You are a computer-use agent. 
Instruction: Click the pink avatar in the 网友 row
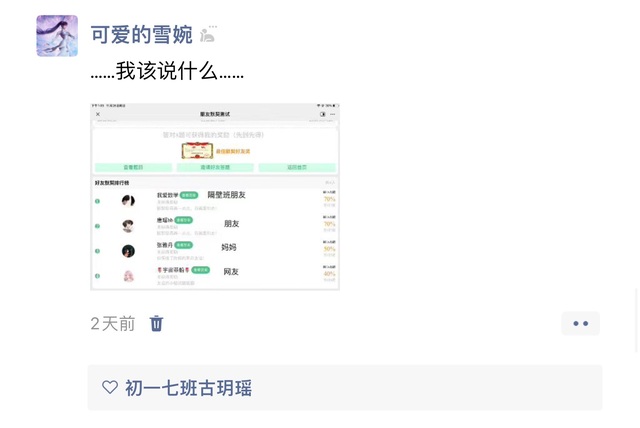coord(129,276)
